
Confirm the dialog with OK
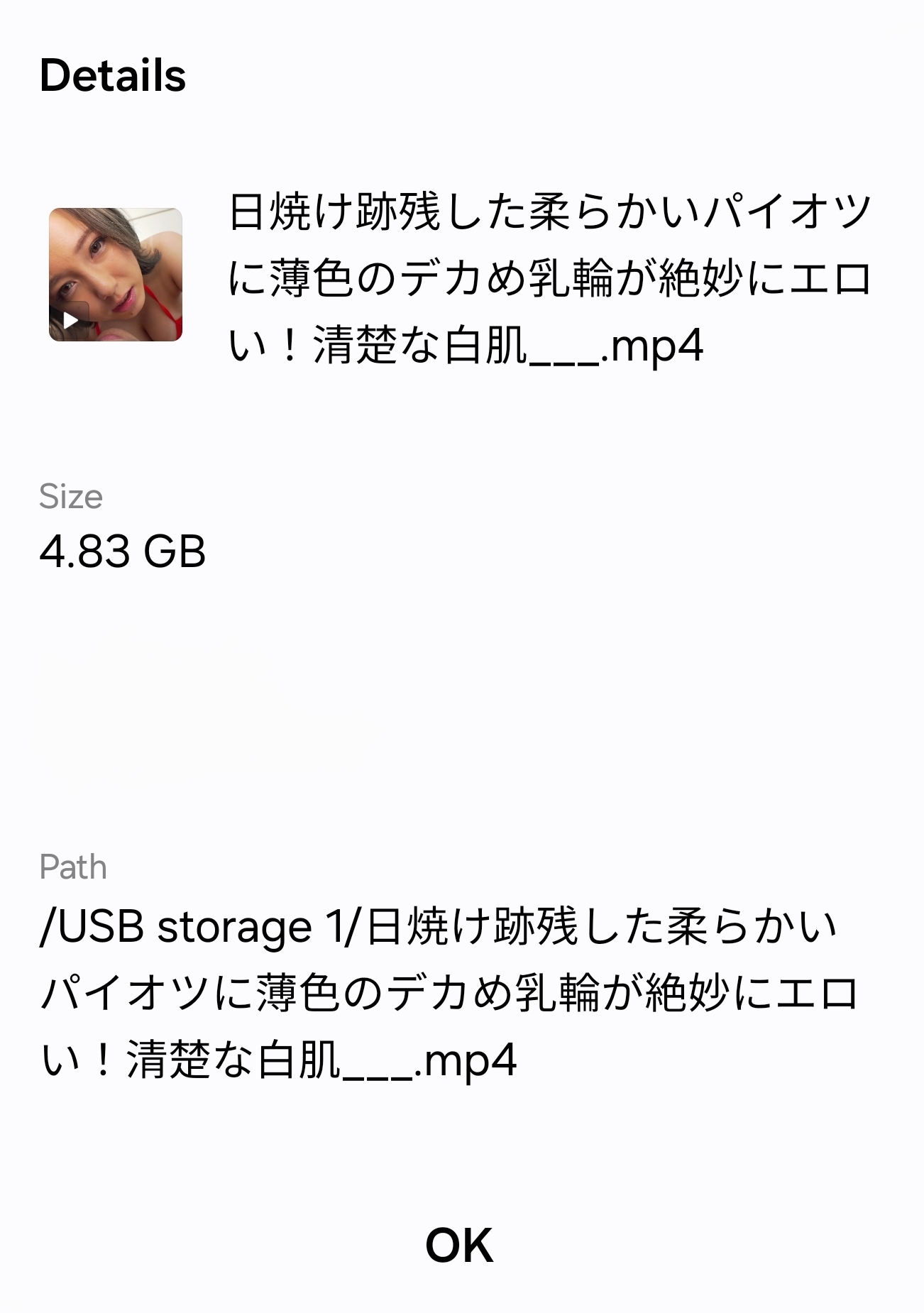459,1245
